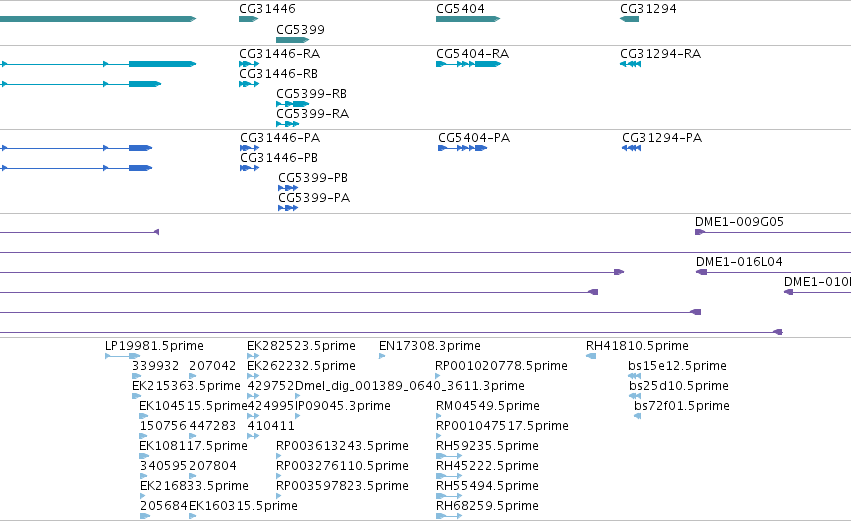Screen dimensions: 851x521
Task: Click the LP19981.5prime EST glyph
Action: click(123, 356)
